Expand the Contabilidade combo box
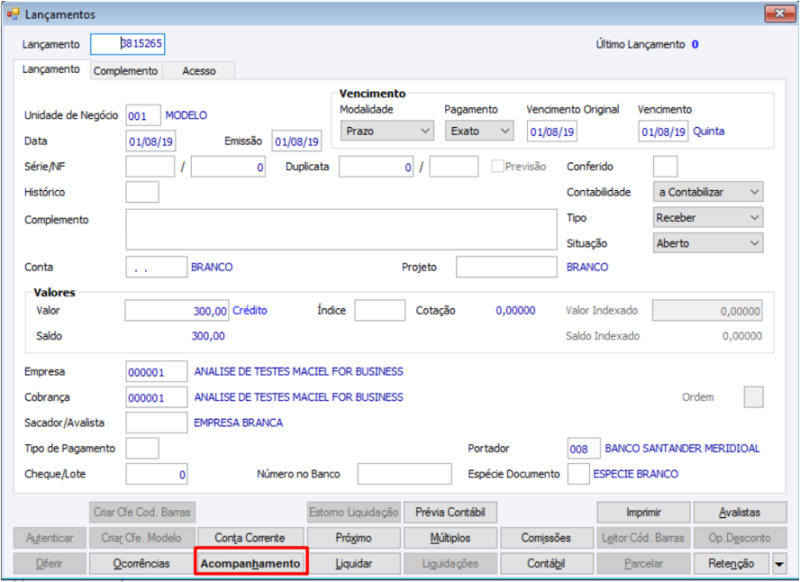This screenshot has height=582, width=800. point(708,192)
